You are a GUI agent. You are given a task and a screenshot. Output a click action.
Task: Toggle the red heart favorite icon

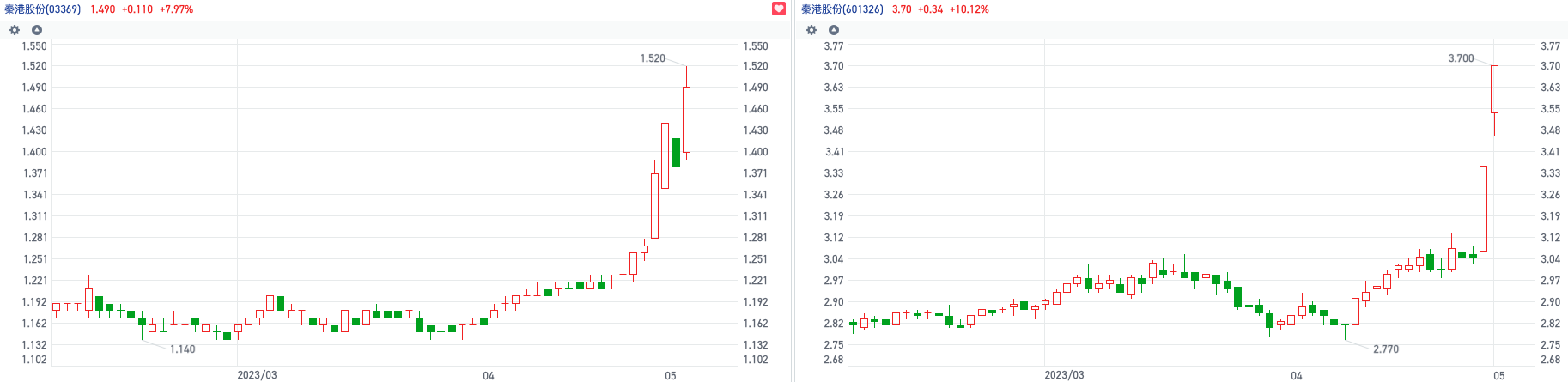pyautogui.click(x=779, y=9)
